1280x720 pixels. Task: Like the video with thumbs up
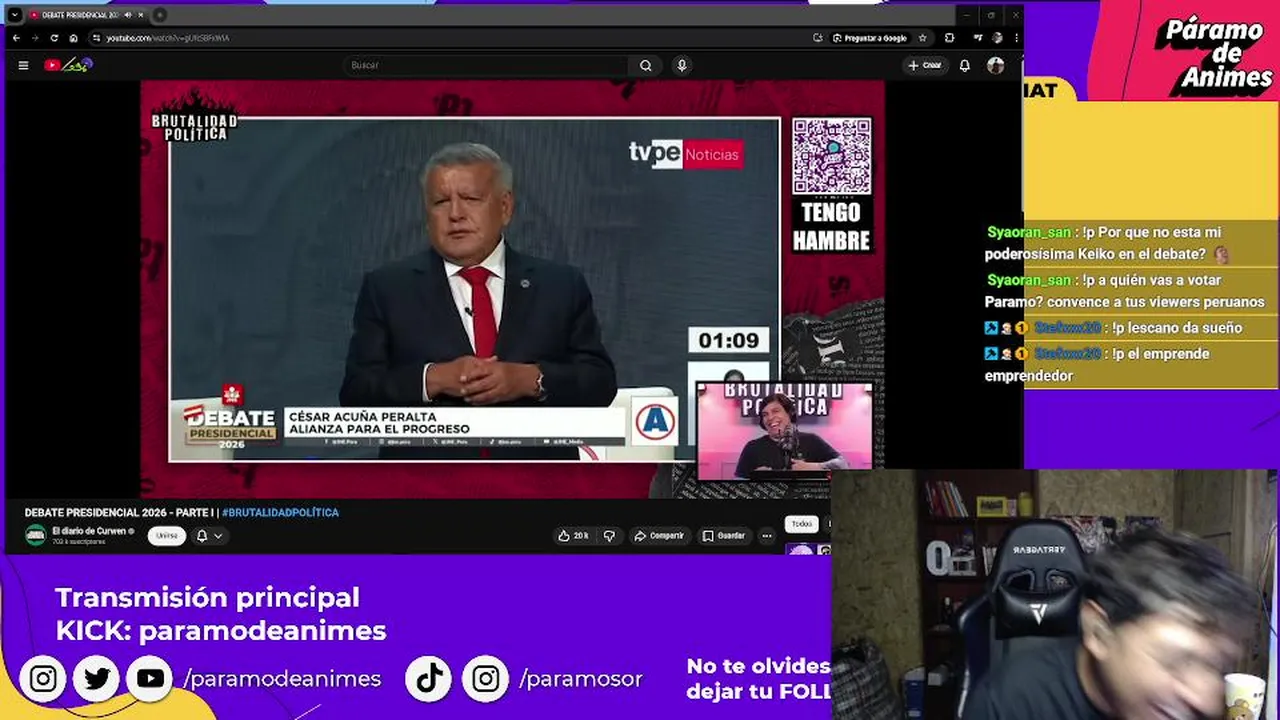(574, 536)
